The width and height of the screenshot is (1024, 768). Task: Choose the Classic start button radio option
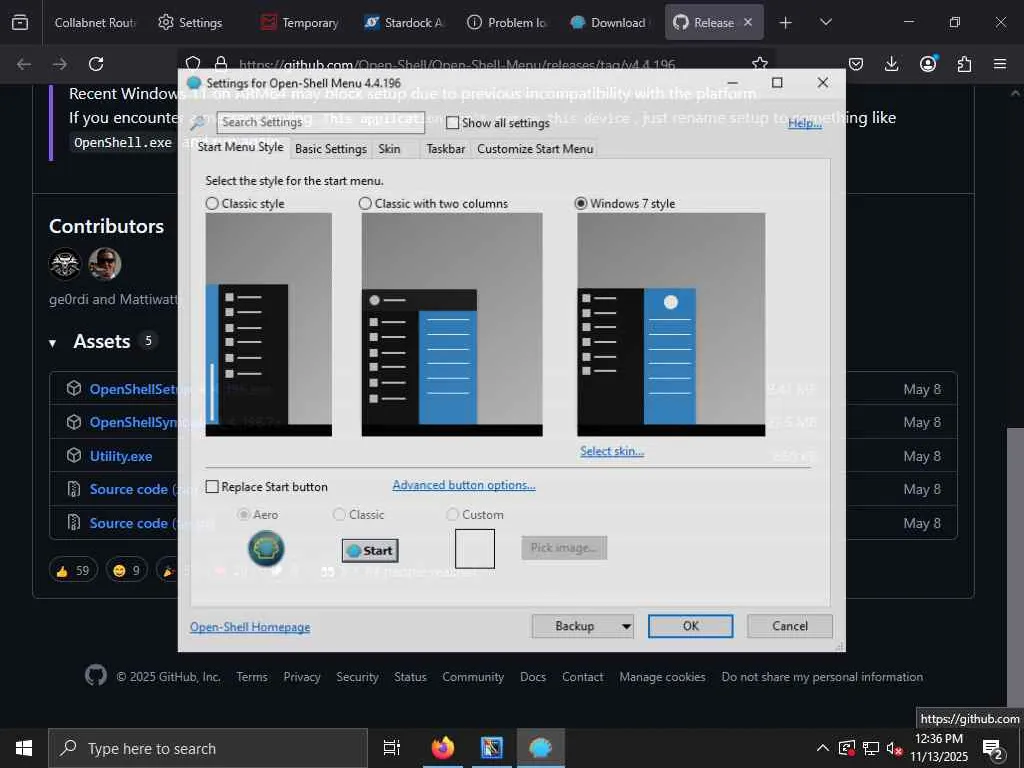click(x=339, y=515)
